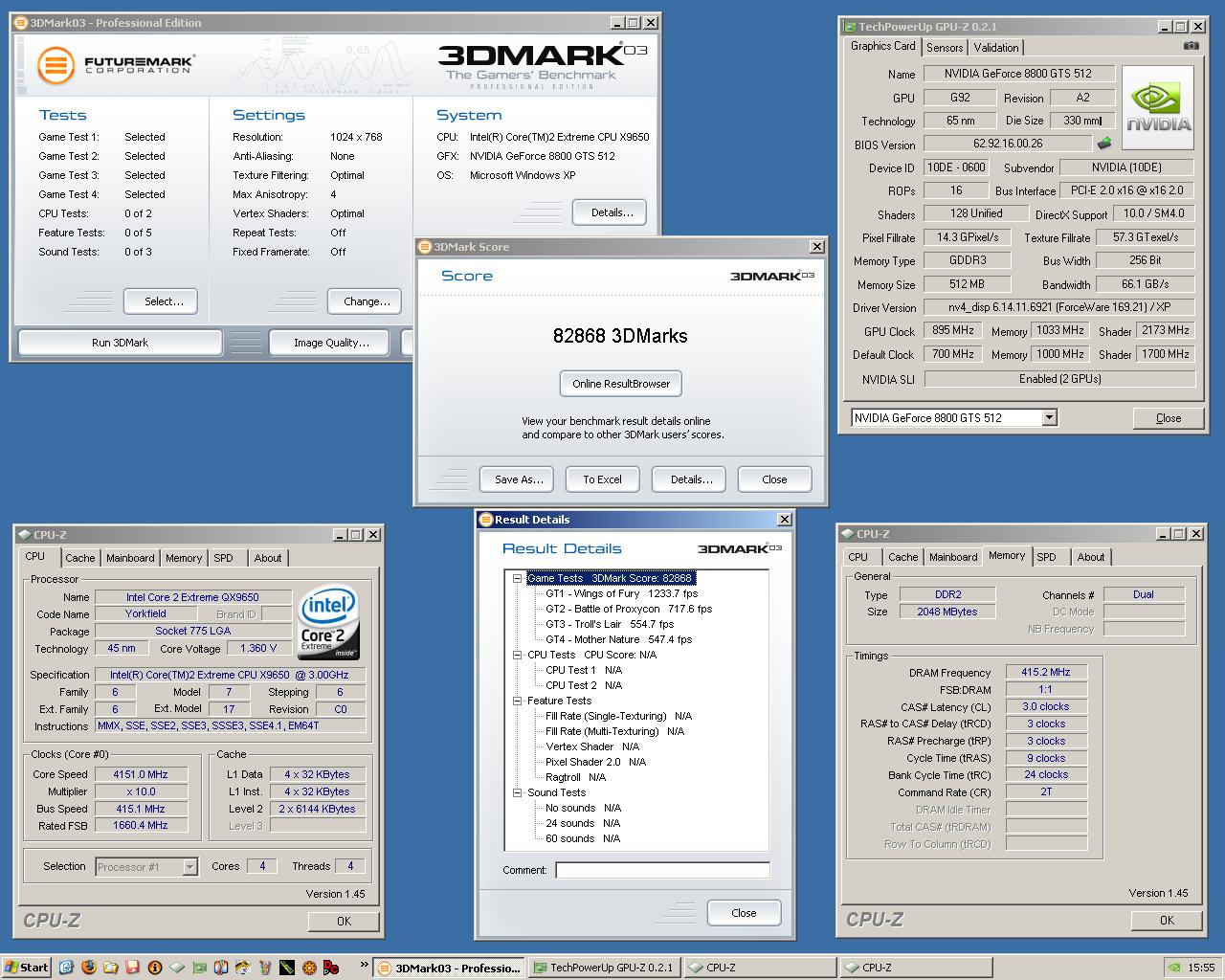Image resolution: width=1225 pixels, height=980 pixels.
Task: Select the Ragtroll N/A row
Action: click(576, 777)
